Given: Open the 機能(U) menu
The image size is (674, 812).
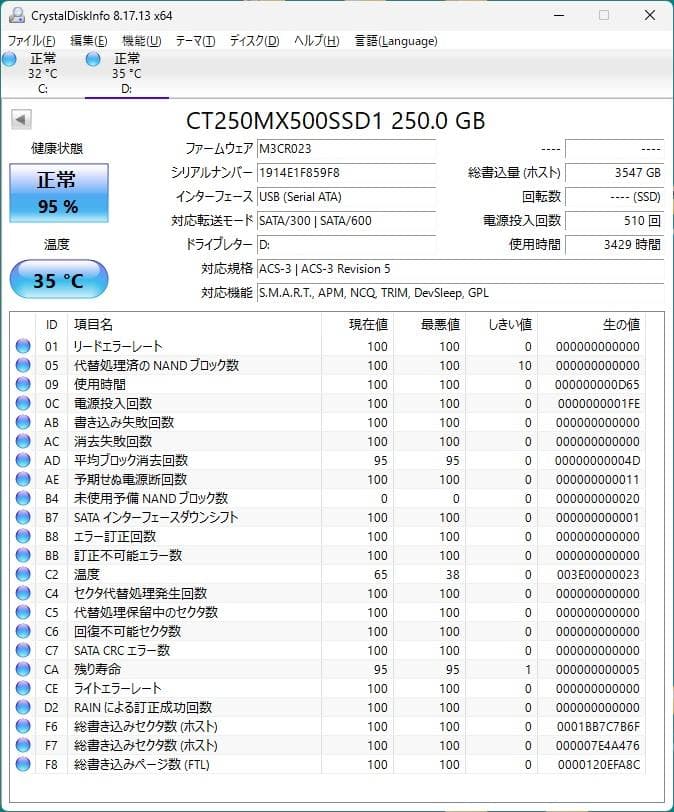Looking at the screenshot, I should (141, 40).
